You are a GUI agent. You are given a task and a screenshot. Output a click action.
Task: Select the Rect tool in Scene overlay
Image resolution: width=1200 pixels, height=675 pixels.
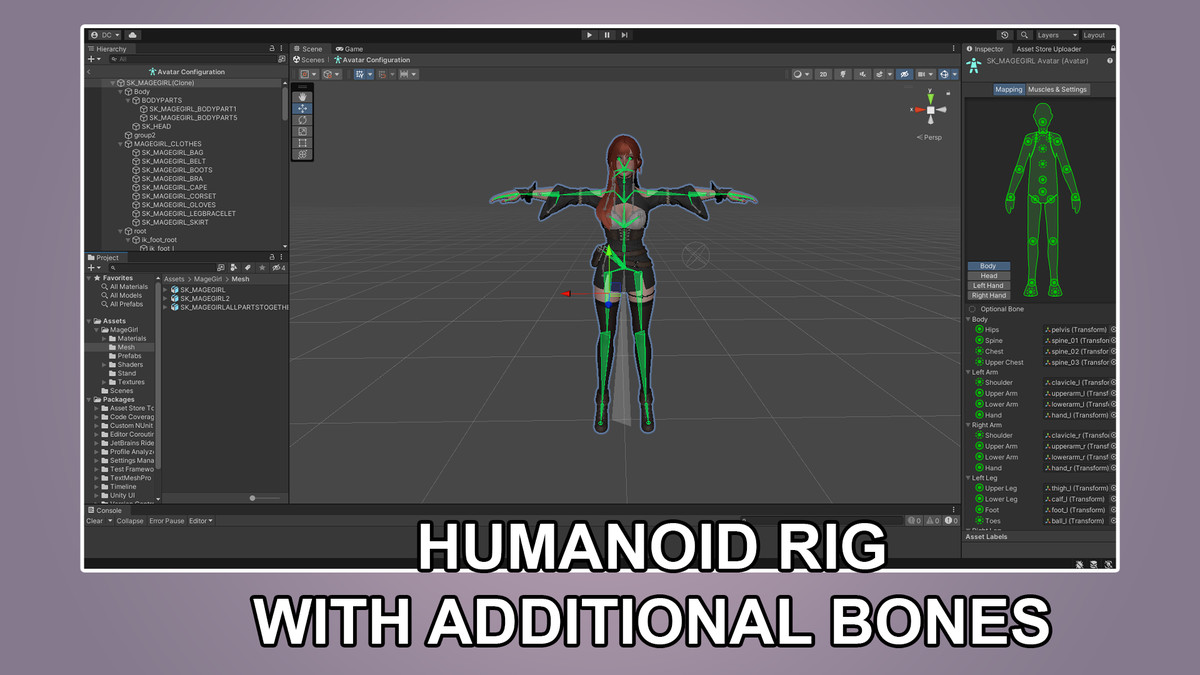point(303,143)
